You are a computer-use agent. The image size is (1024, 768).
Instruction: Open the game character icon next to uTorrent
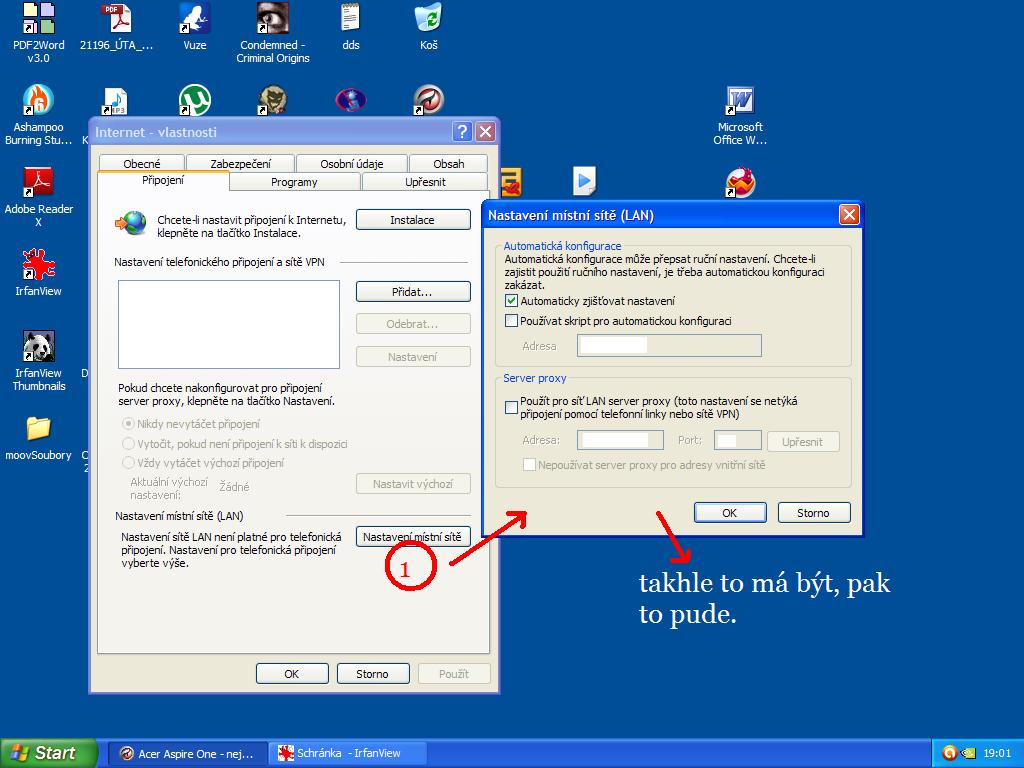click(x=272, y=100)
